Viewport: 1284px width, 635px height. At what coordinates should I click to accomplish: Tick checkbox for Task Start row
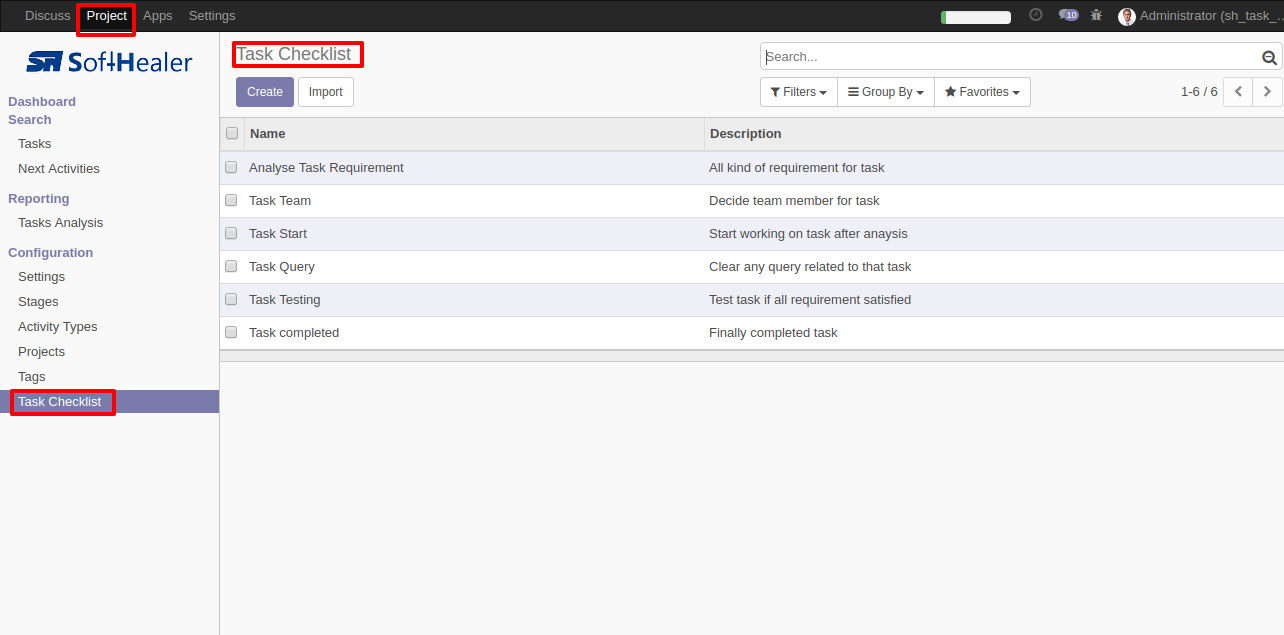231,233
